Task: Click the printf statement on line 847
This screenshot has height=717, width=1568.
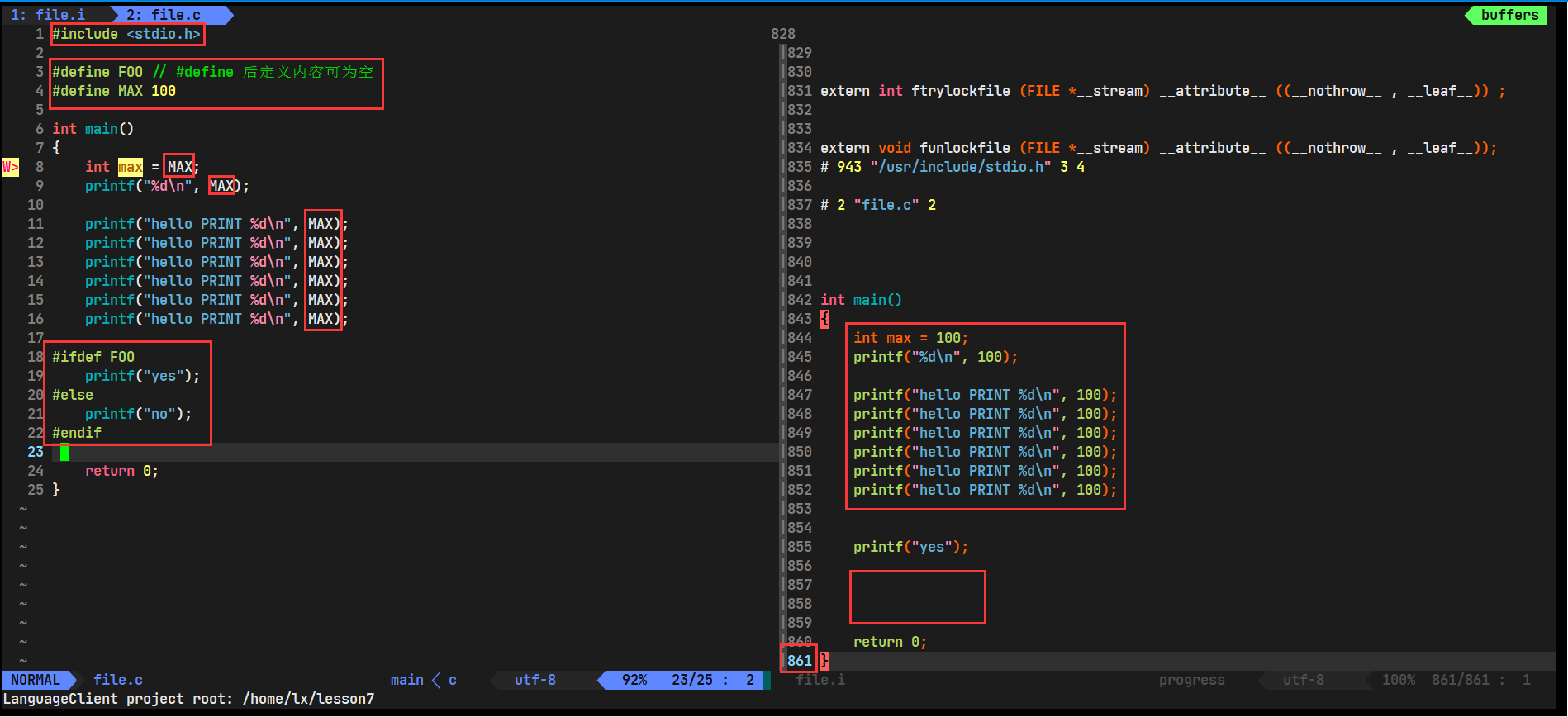Action: pos(985,395)
